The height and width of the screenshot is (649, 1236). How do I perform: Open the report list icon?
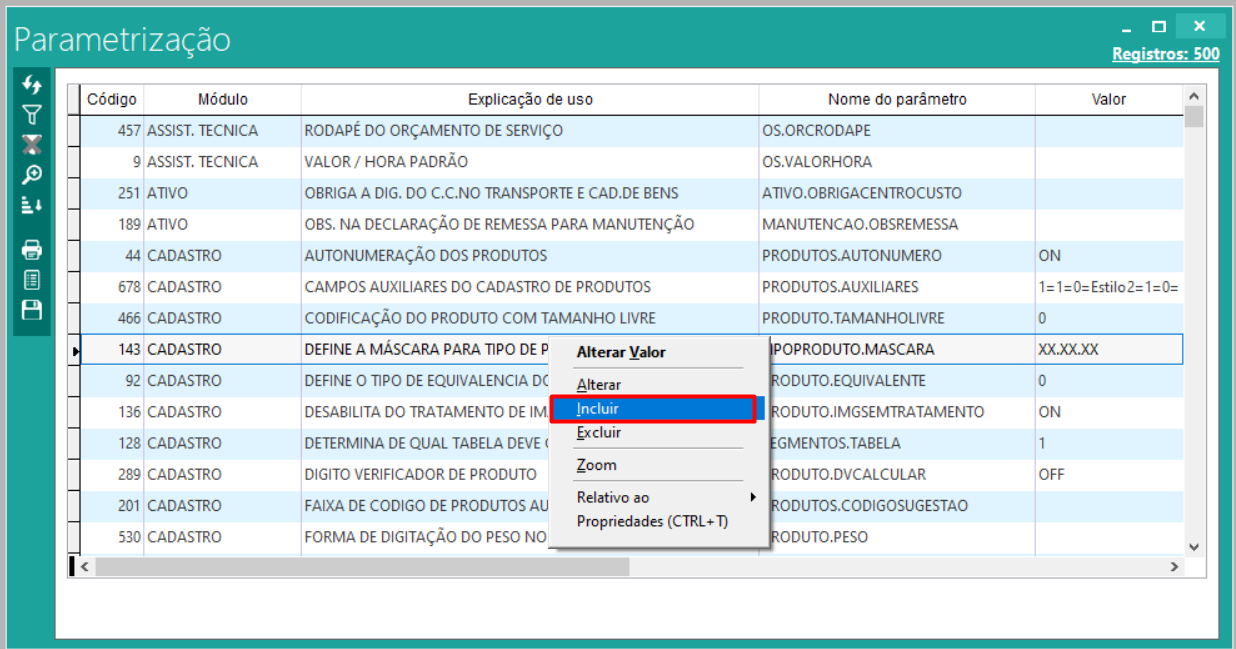(x=32, y=279)
